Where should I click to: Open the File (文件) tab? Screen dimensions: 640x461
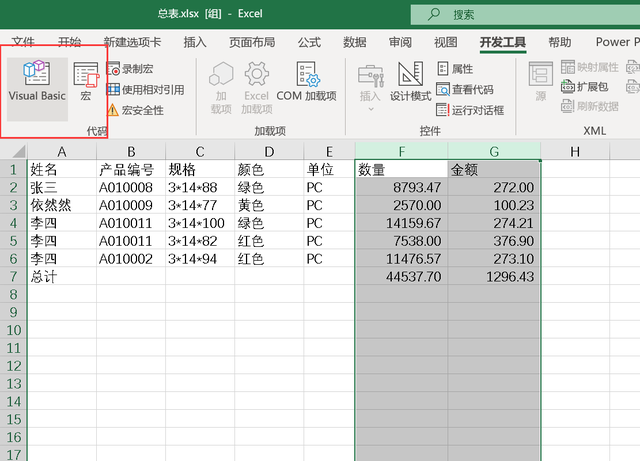click(x=23, y=42)
